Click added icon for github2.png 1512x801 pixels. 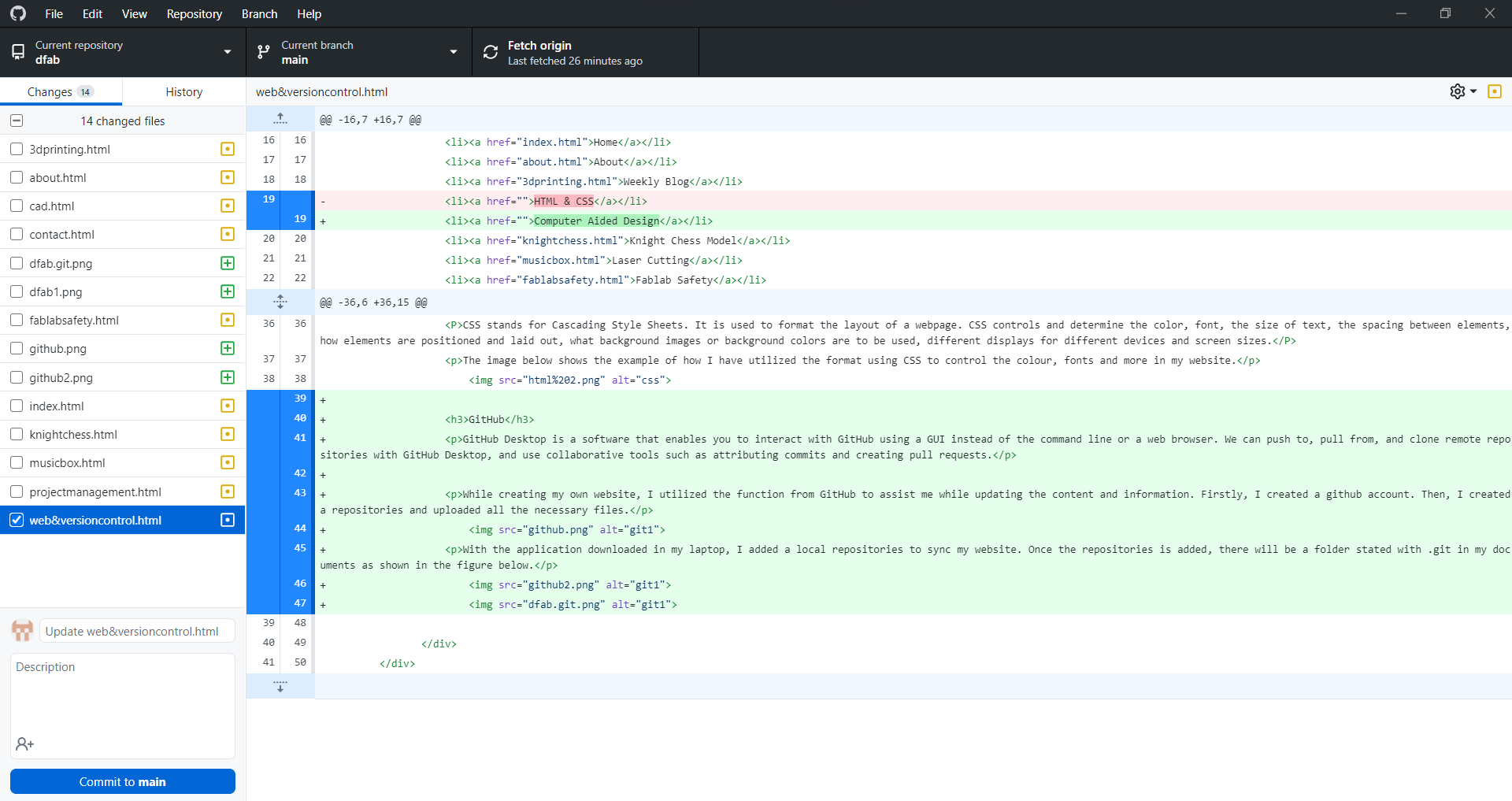coord(228,377)
